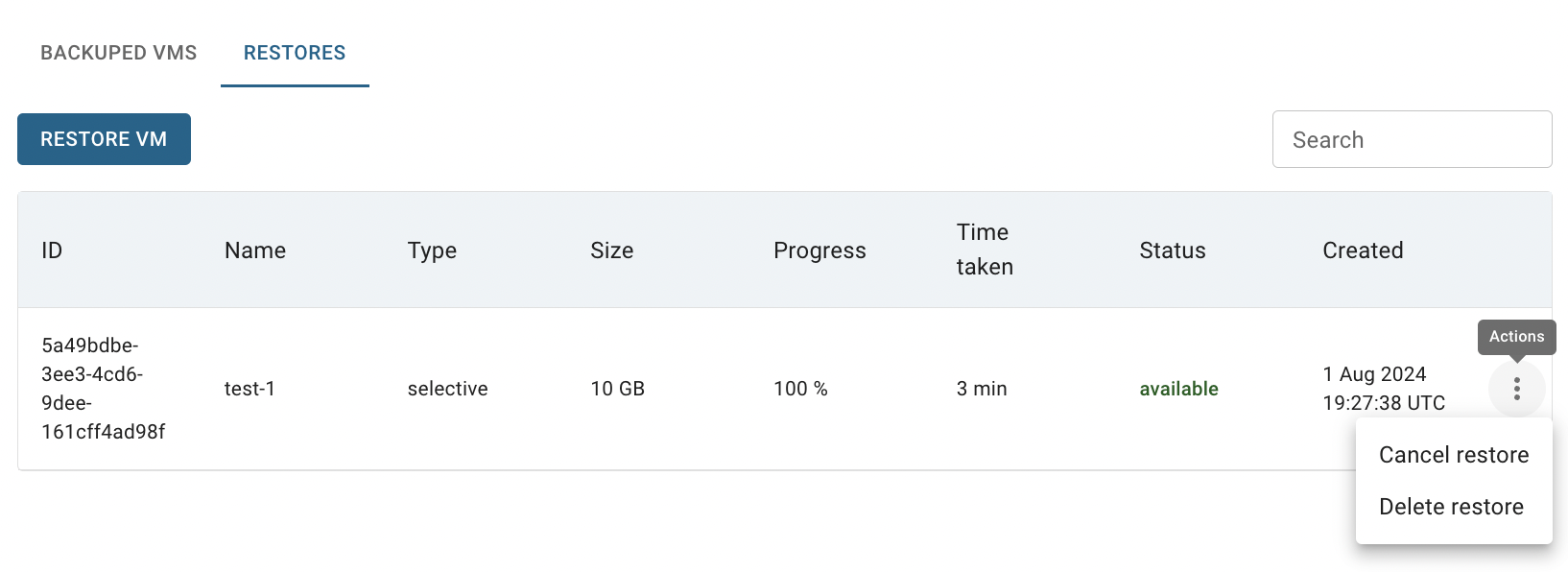Open the Restores tab
This screenshot has width=1568, height=572.
pos(295,53)
